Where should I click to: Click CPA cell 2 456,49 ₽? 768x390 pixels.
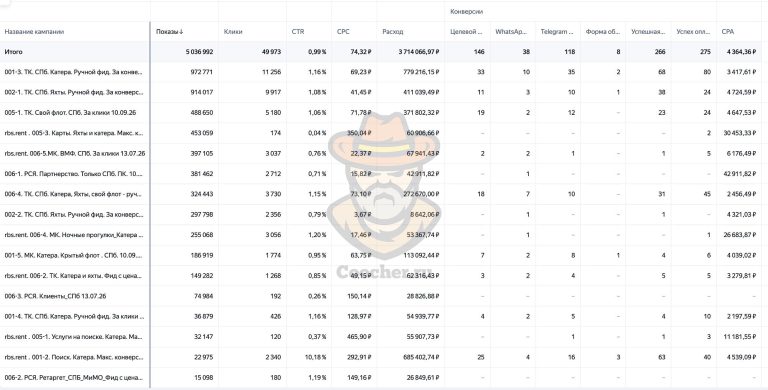(743, 195)
